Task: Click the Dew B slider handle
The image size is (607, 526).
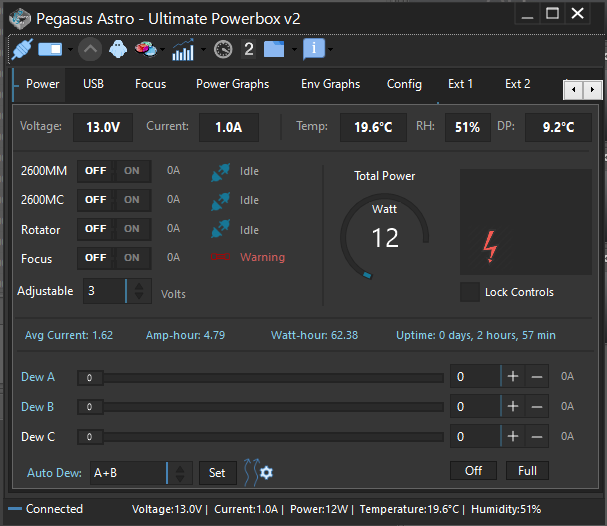Action: 90,407
